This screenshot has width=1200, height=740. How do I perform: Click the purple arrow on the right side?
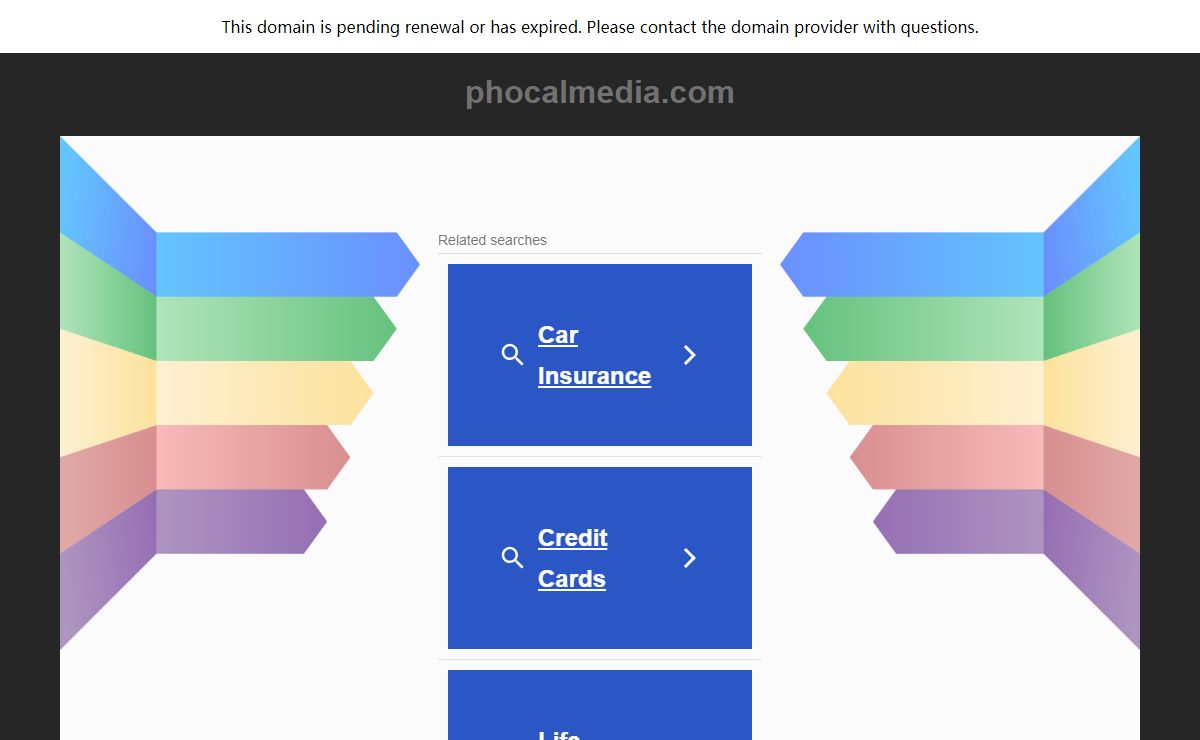click(x=959, y=521)
